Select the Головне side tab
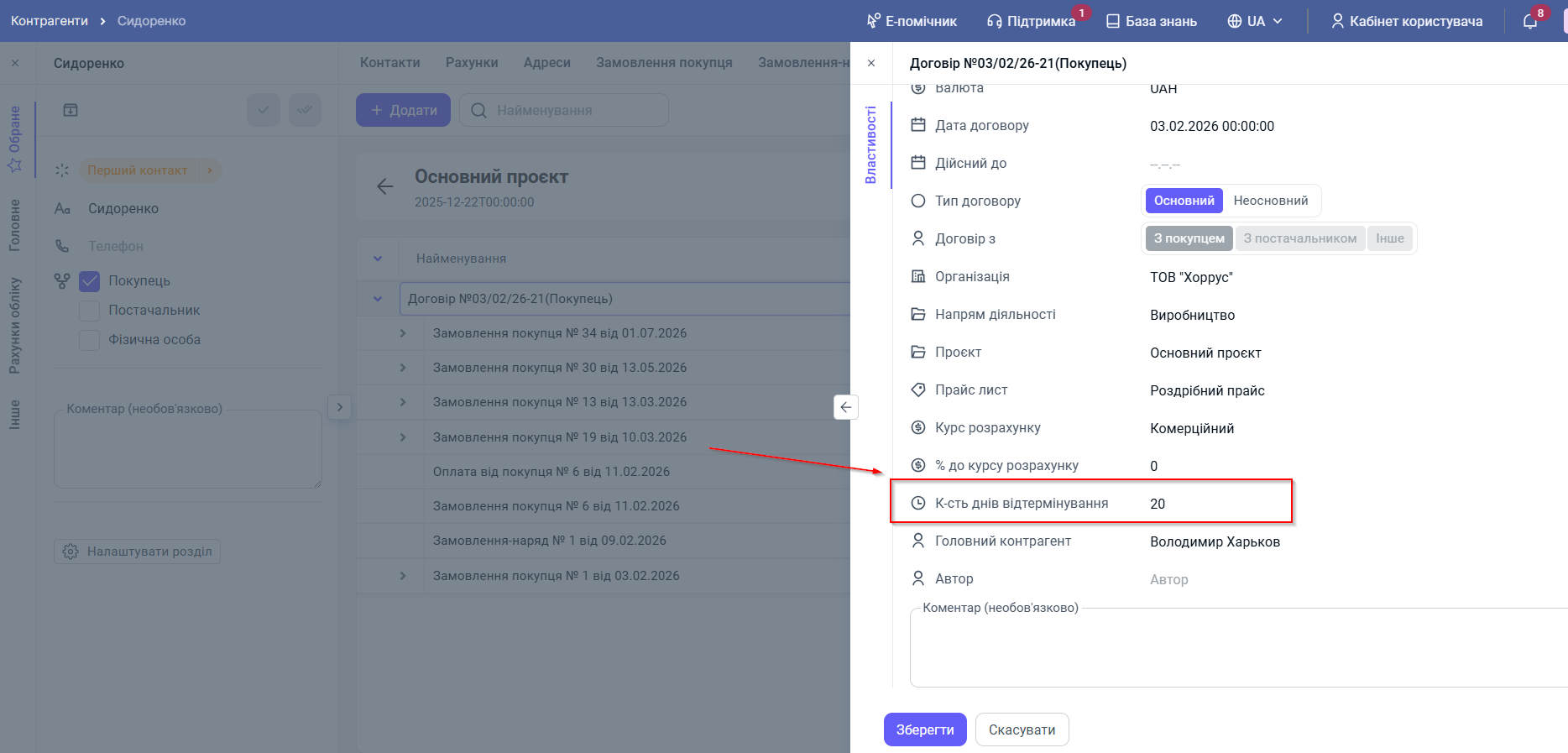The height and width of the screenshot is (753, 1568). [15, 225]
